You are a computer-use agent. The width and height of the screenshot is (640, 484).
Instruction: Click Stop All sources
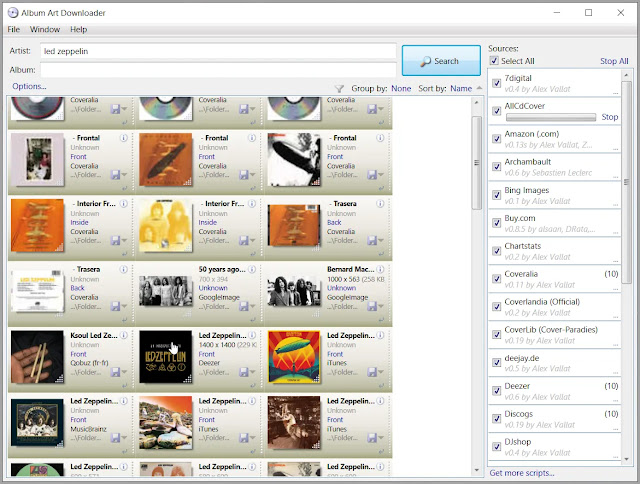pos(614,61)
